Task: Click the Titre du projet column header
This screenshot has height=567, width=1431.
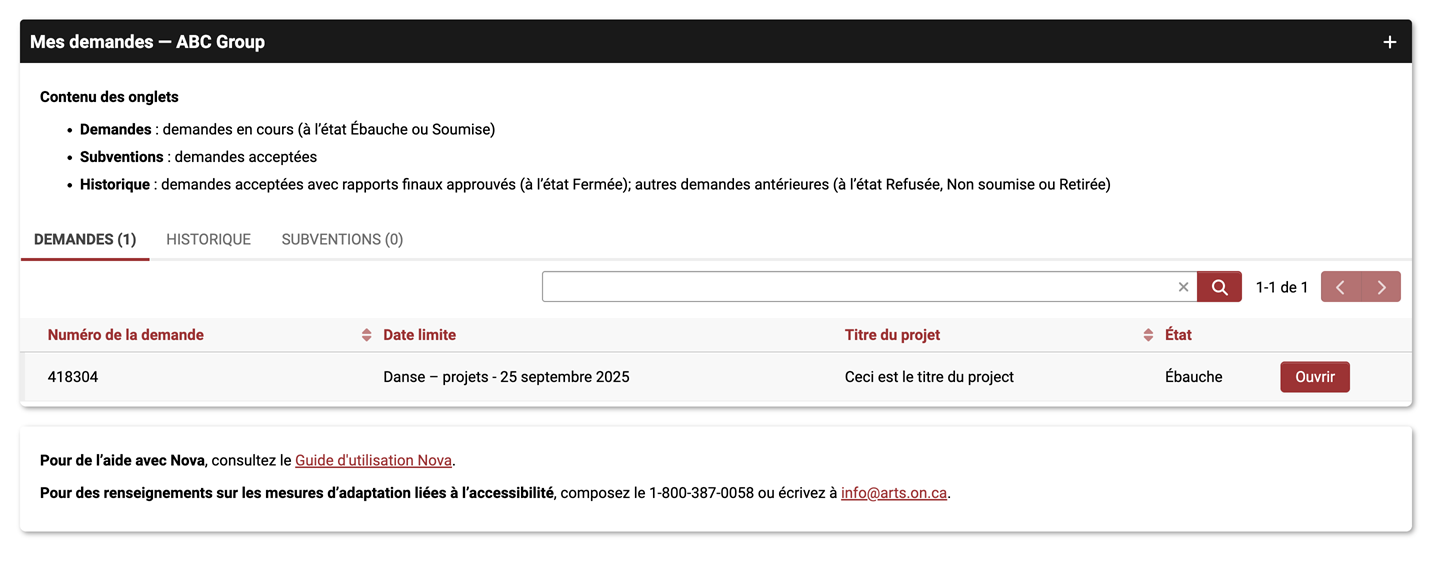Action: tap(892, 335)
